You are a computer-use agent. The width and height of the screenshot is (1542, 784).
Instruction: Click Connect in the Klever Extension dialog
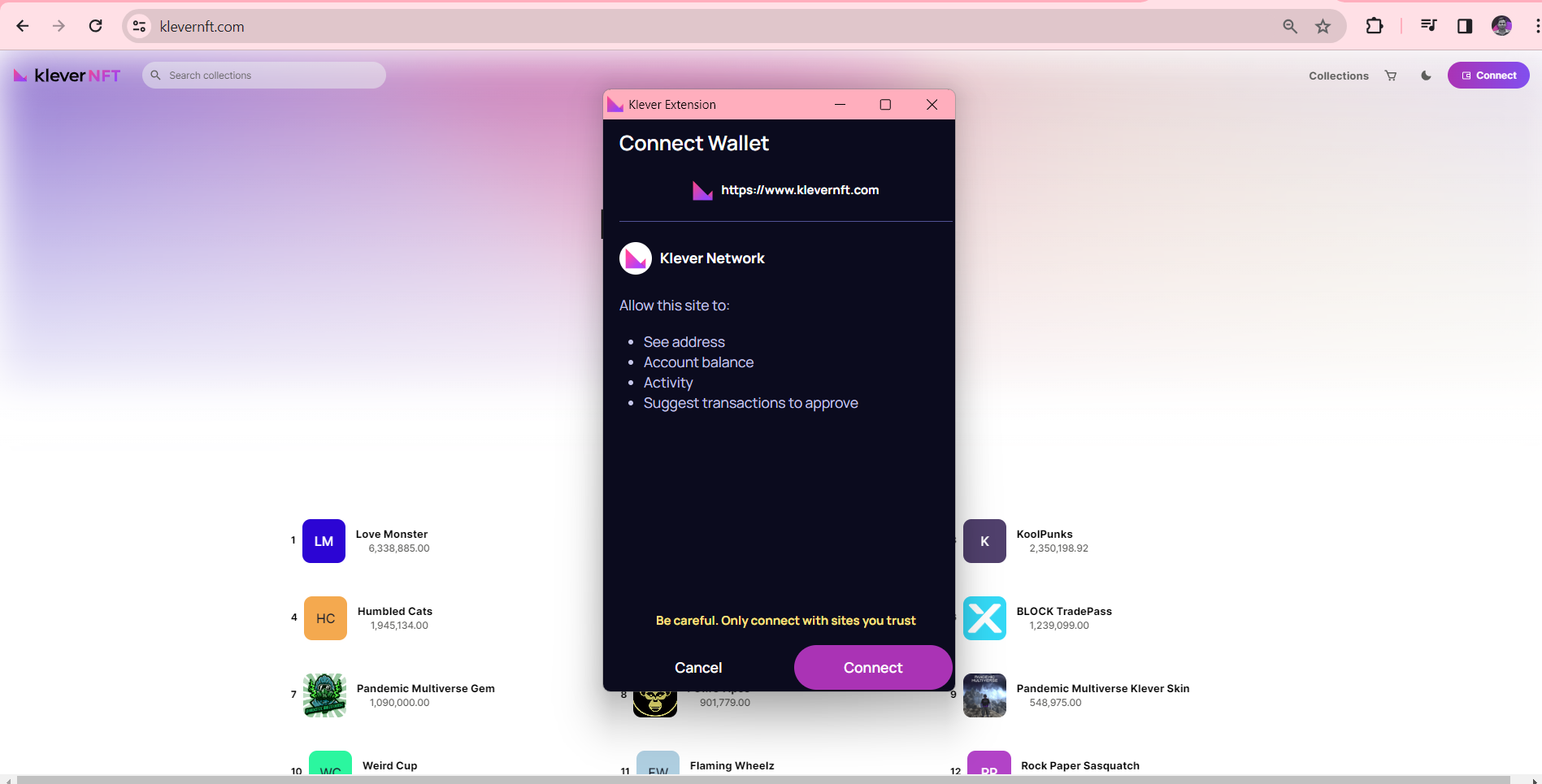(873, 668)
